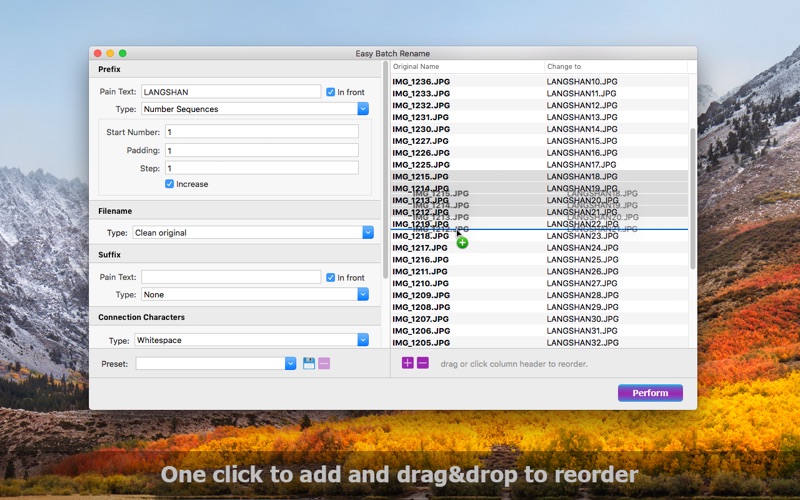Select the IMG_1236.JPG row
The image size is (800, 500).
[x=539, y=81]
